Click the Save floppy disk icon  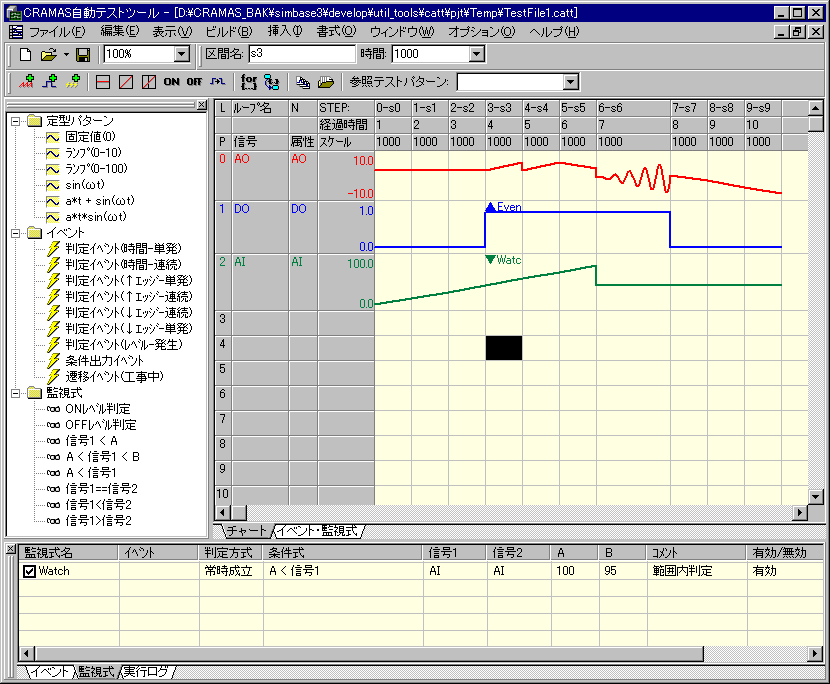coord(83,54)
